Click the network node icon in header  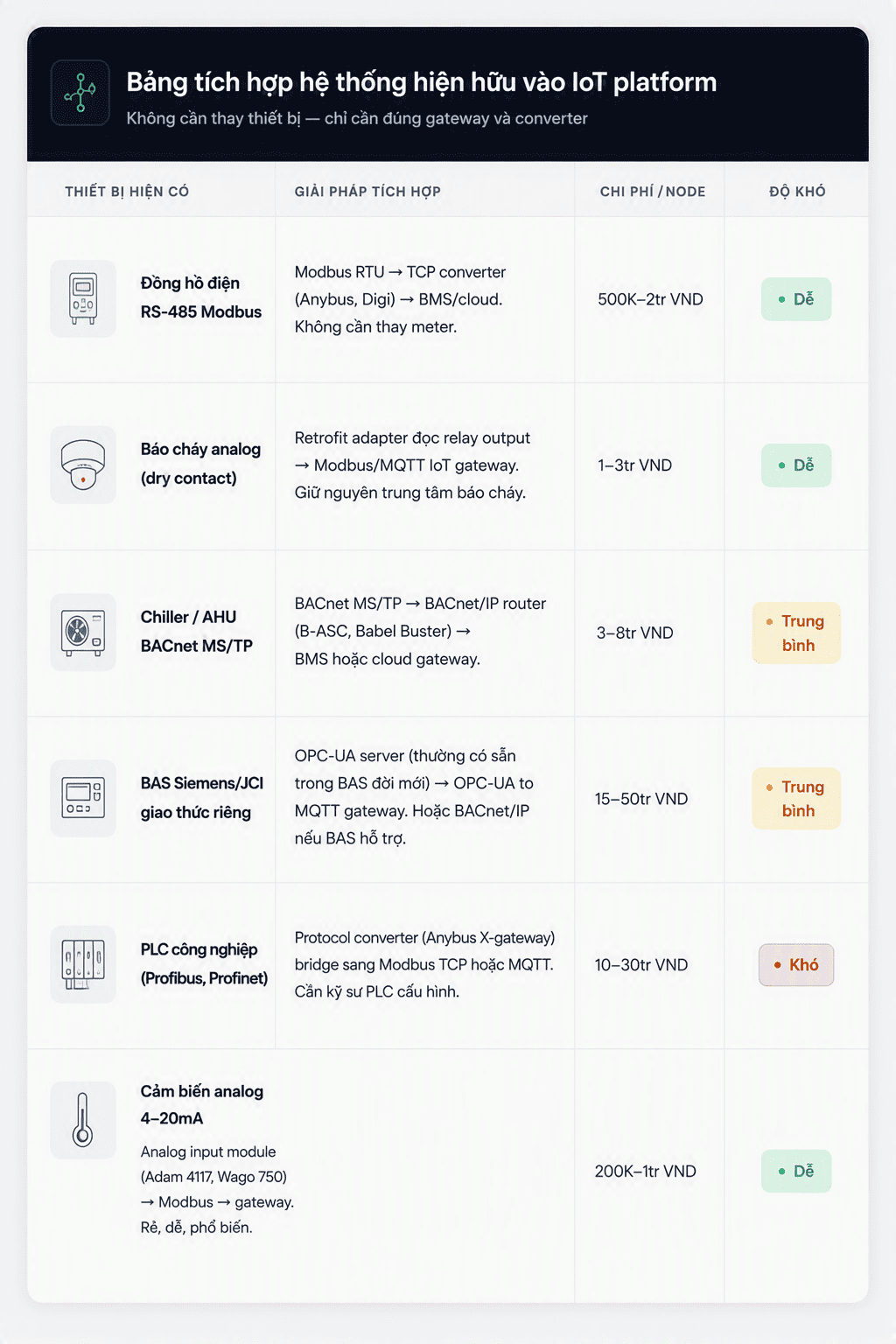click(80, 93)
